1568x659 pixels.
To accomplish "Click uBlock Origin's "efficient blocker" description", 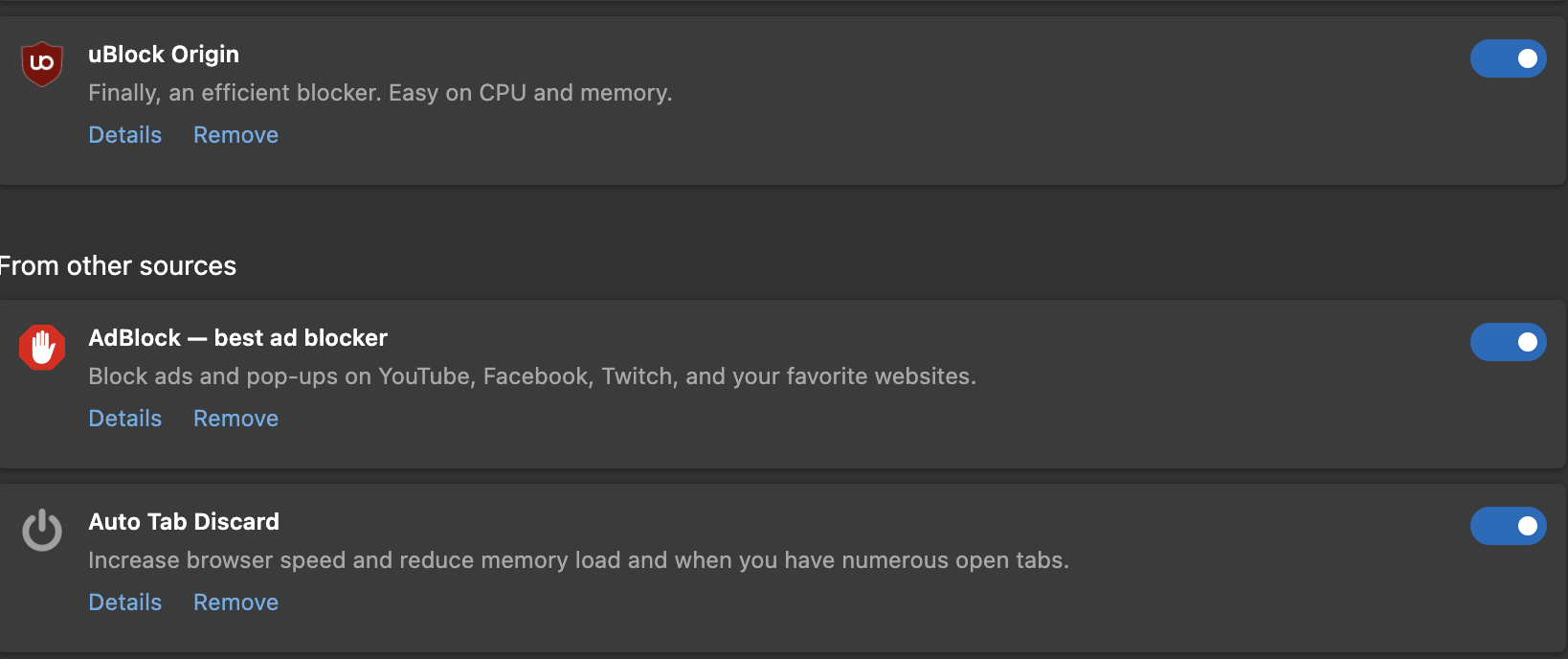I will point(380,93).
